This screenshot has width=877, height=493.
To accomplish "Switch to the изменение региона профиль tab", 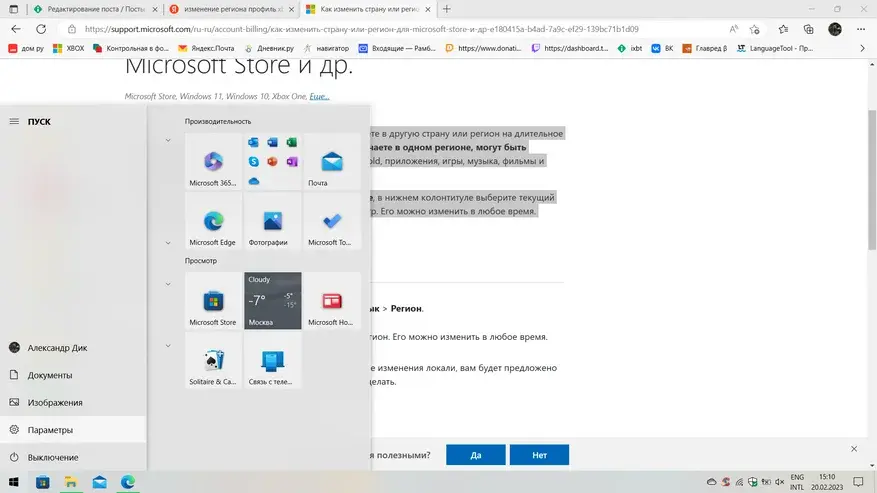I will pyautogui.click(x=232, y=9).
